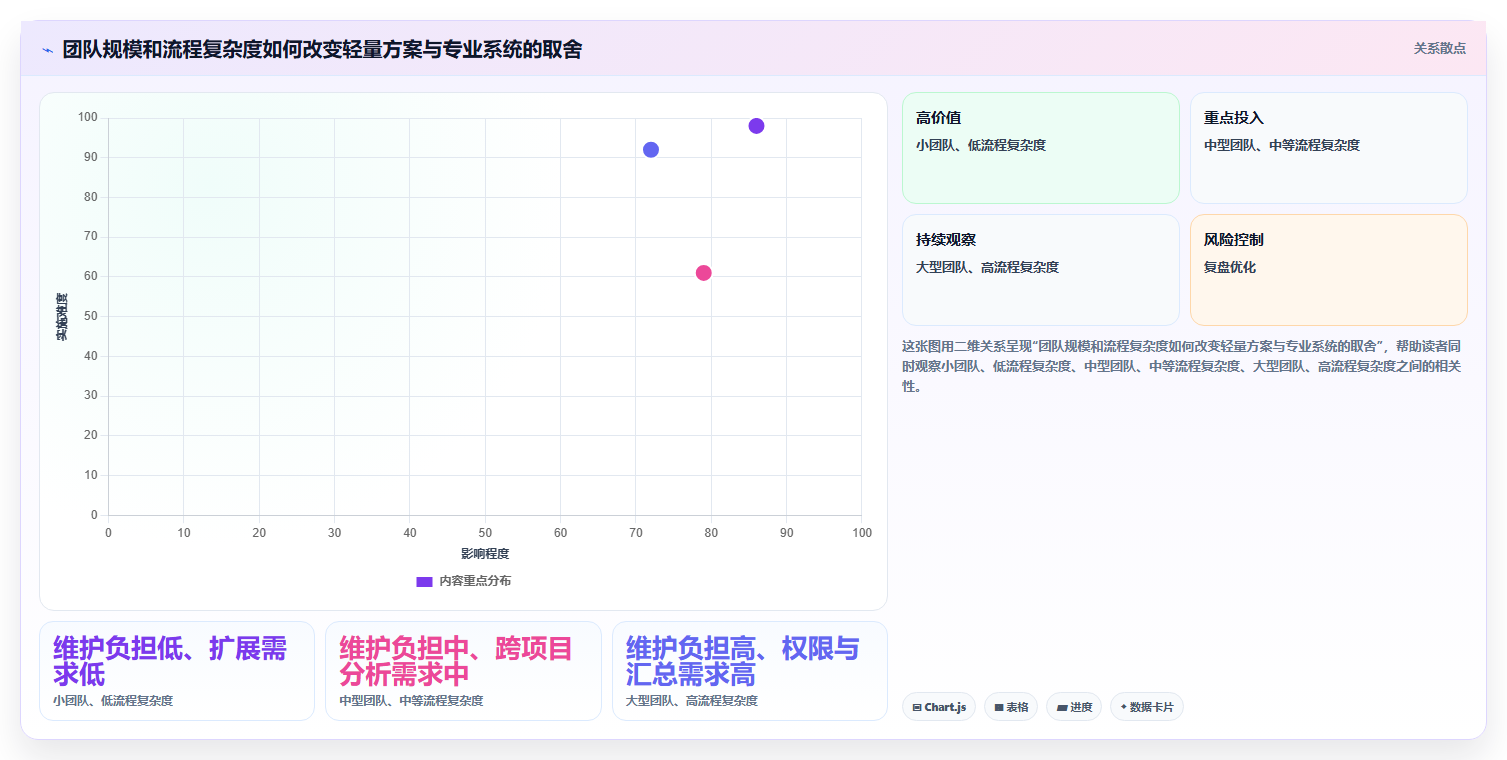Click the 中型团队、中等流程复杂度 caption under pink heading

(x=411, y=701)
